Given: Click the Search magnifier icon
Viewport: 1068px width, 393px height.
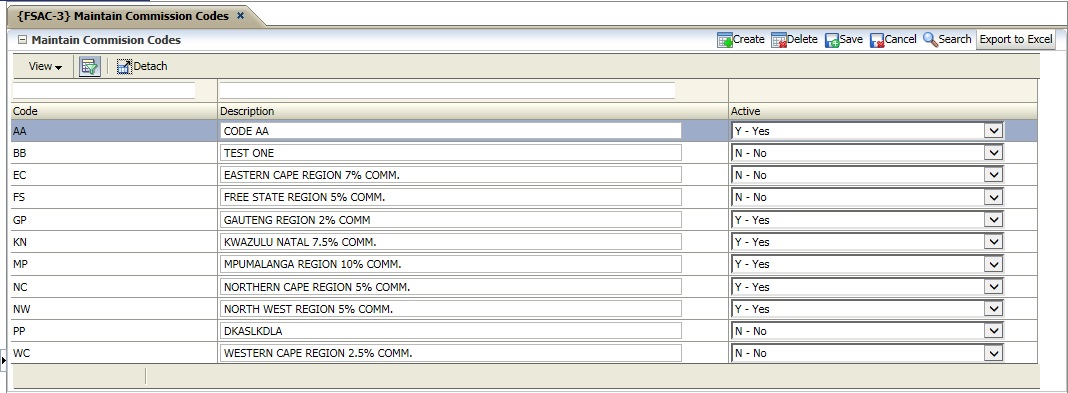Looking at the screenshot, I should (x=930, y=40).
